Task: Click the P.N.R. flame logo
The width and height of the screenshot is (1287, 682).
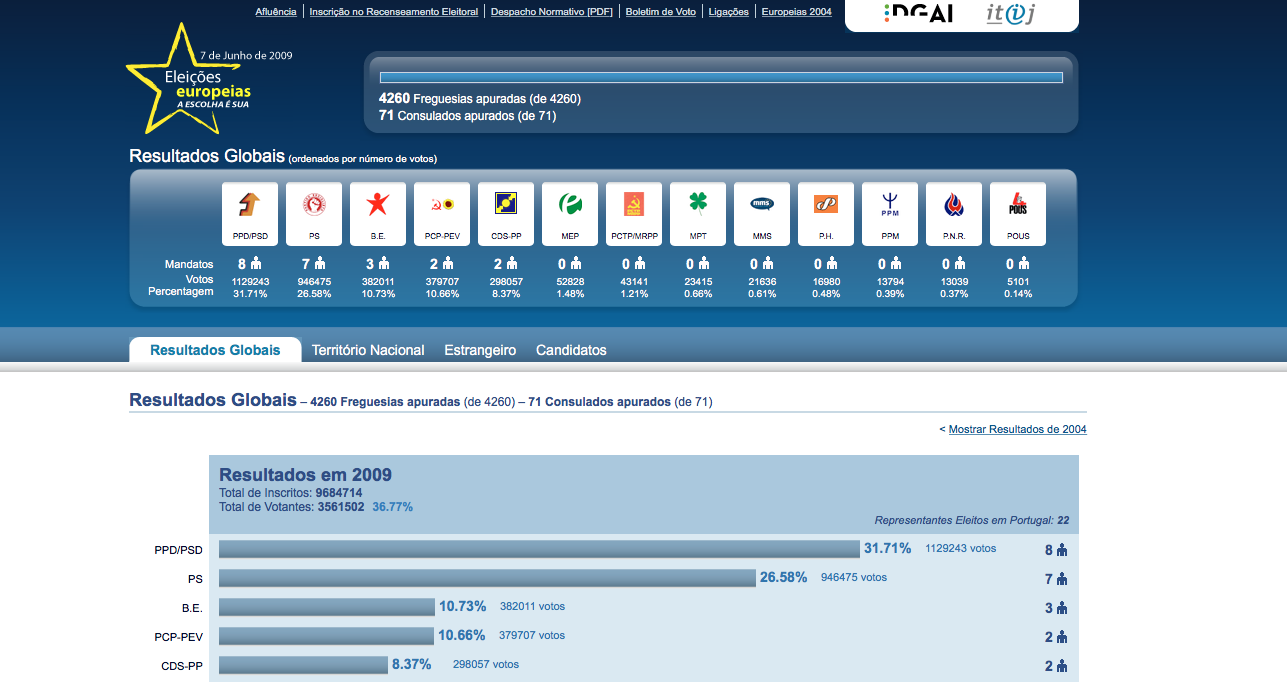Action: tap(953, 205)
